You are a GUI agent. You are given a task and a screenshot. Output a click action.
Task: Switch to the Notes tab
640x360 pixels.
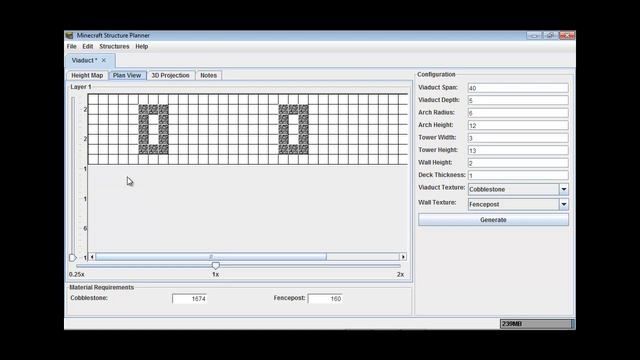[209, 76]
